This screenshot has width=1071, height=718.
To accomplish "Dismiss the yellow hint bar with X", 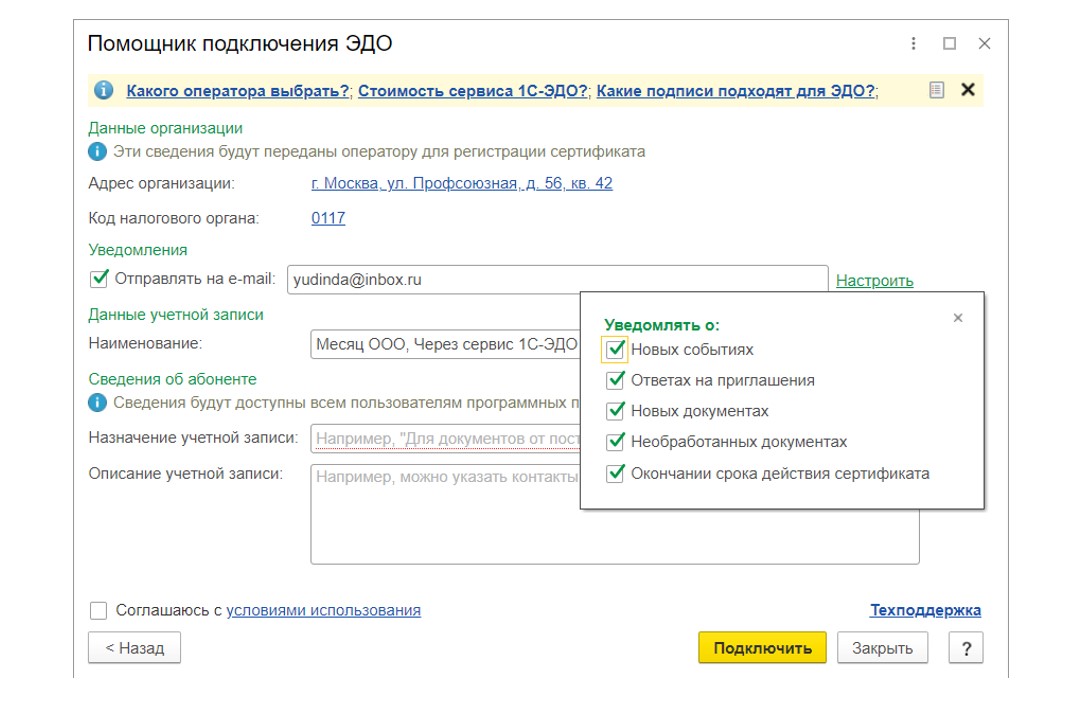I will (x=967, y=90).
